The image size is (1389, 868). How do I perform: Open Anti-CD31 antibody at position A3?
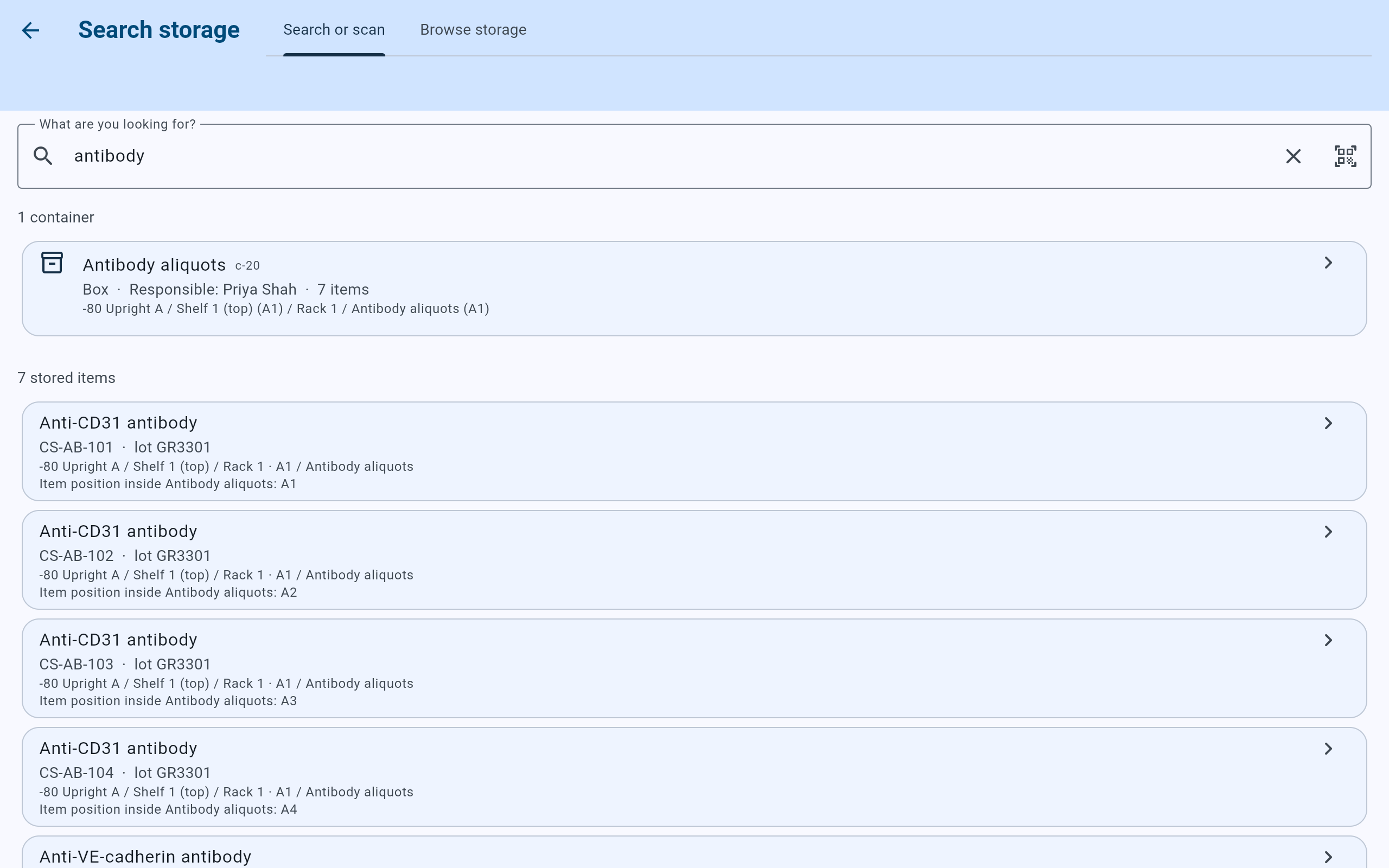(x=694, y=668)
